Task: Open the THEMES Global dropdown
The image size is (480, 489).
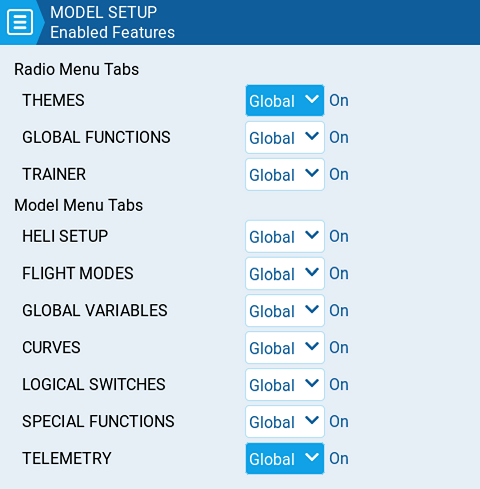Action: [x=285, y=100]
